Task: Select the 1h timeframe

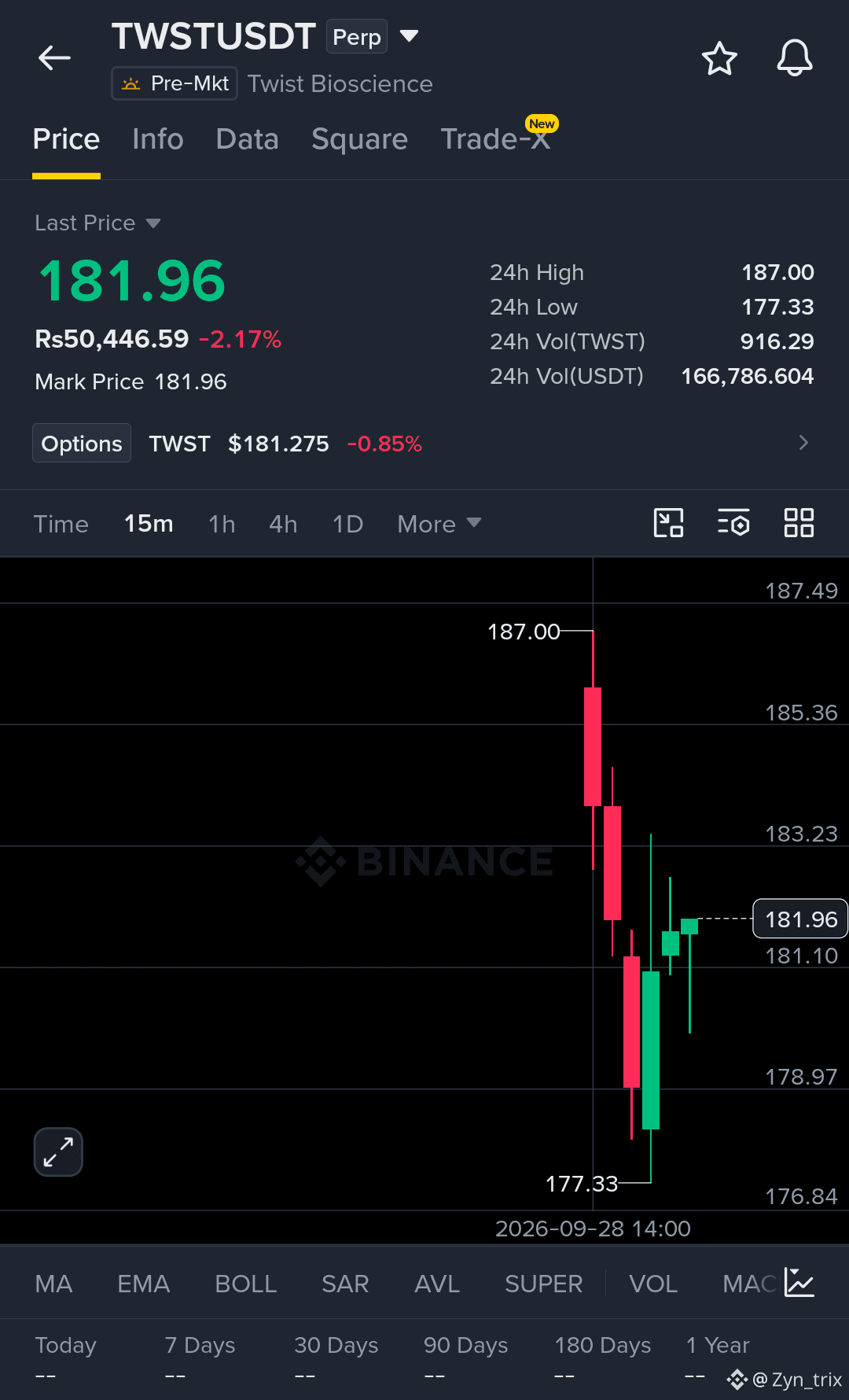Action: (222, 524)
